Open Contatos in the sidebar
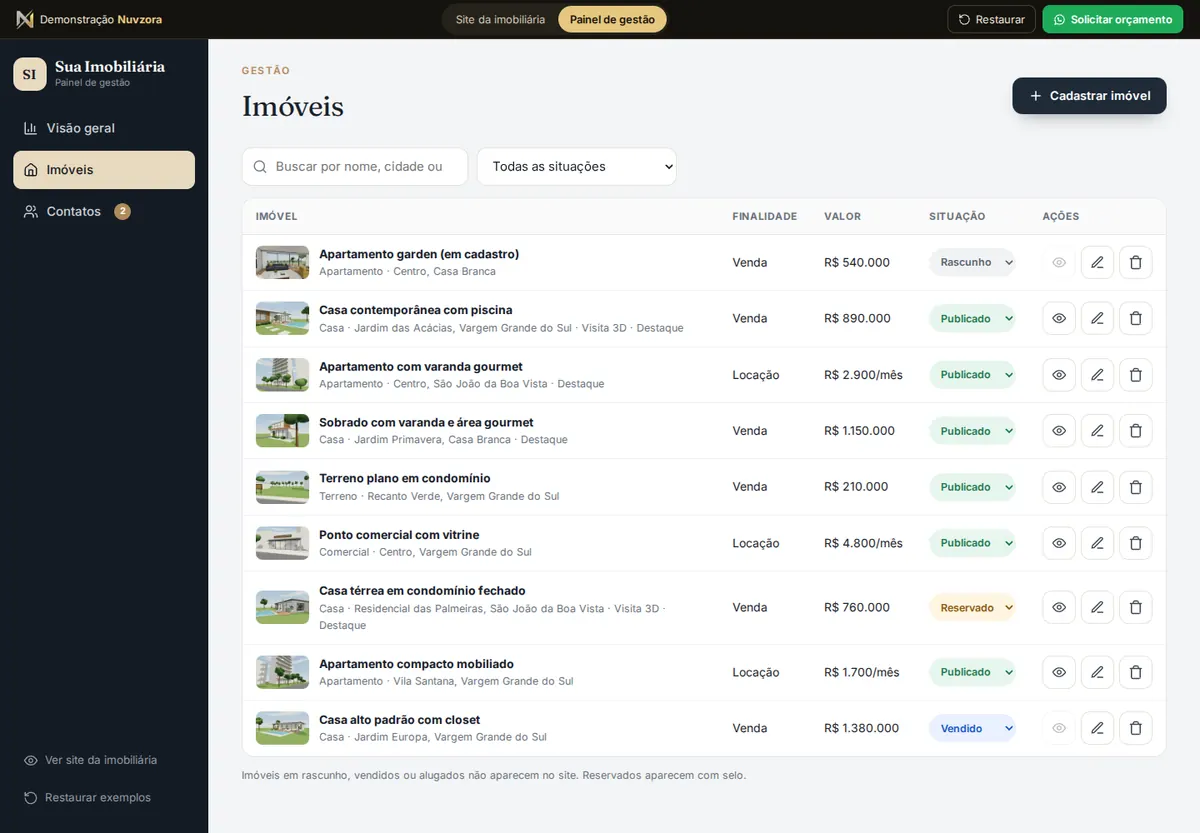 104,211
